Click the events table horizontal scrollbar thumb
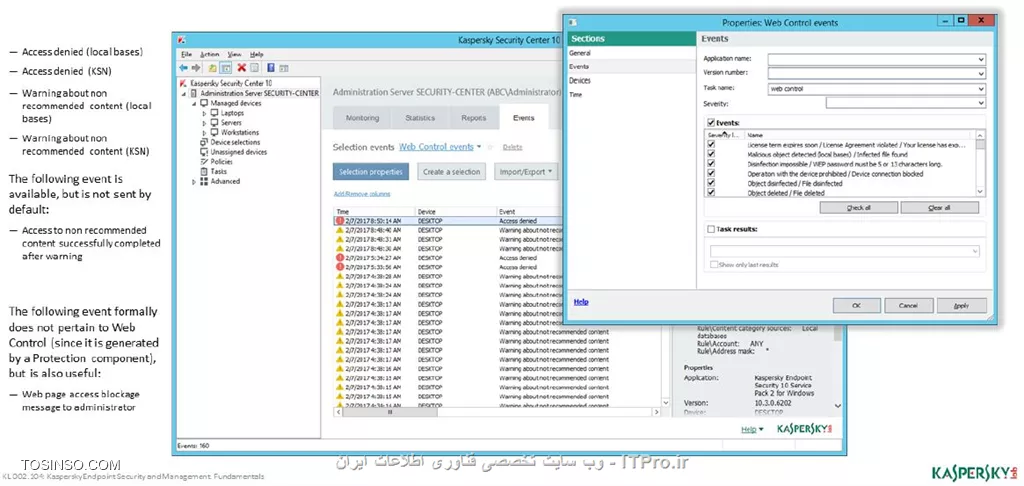Screen dimensions: 1024x486 coord(390,413)
